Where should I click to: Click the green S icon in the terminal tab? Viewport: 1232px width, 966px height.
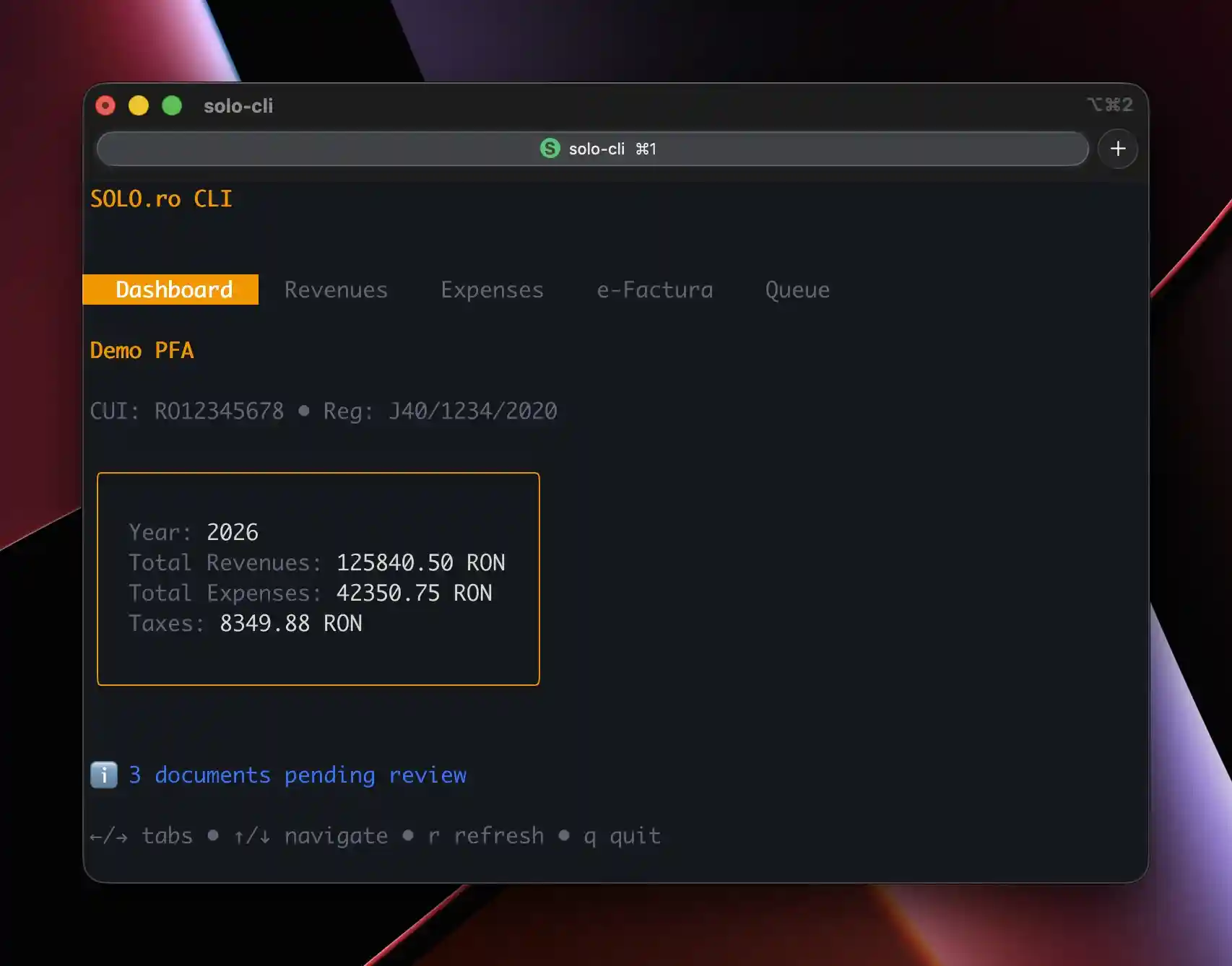(550, 149)
